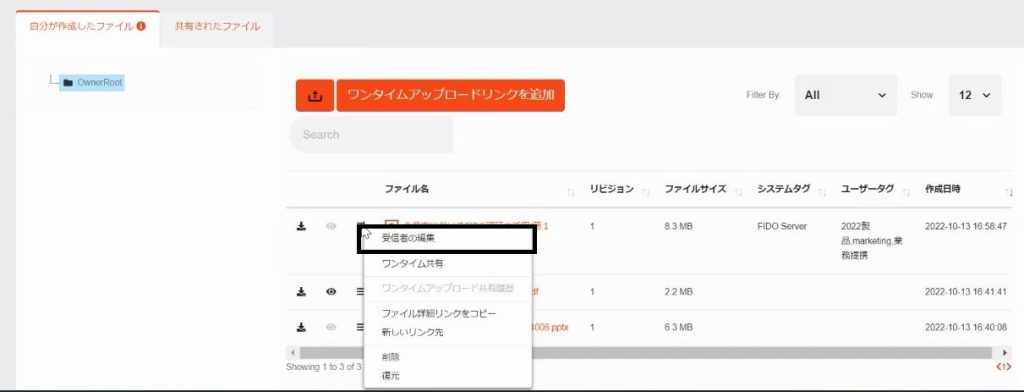
Task: Download the 8.3 MB file
Action: point(301,226)
